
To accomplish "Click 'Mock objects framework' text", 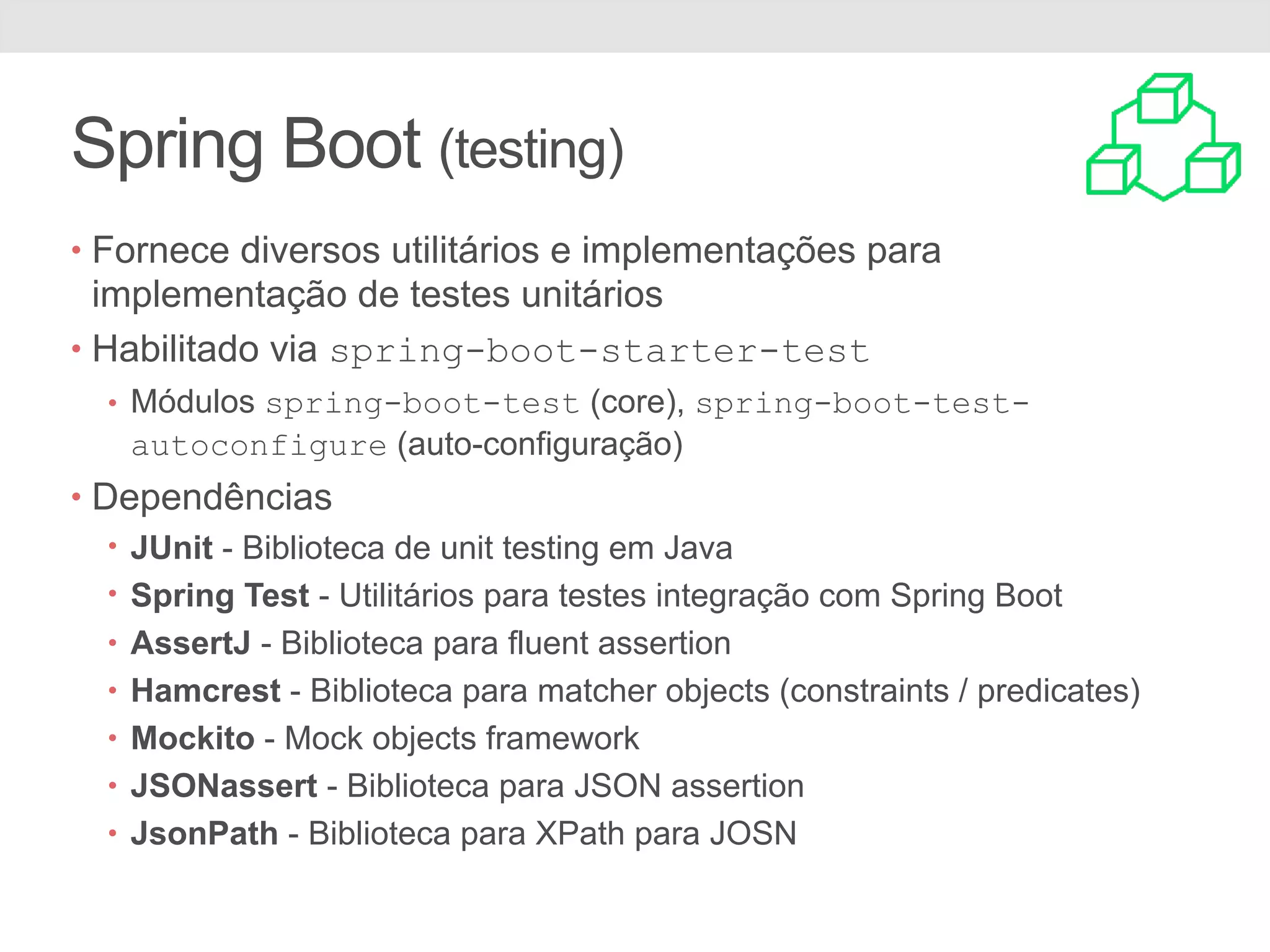I will click(x=461, y=739).
